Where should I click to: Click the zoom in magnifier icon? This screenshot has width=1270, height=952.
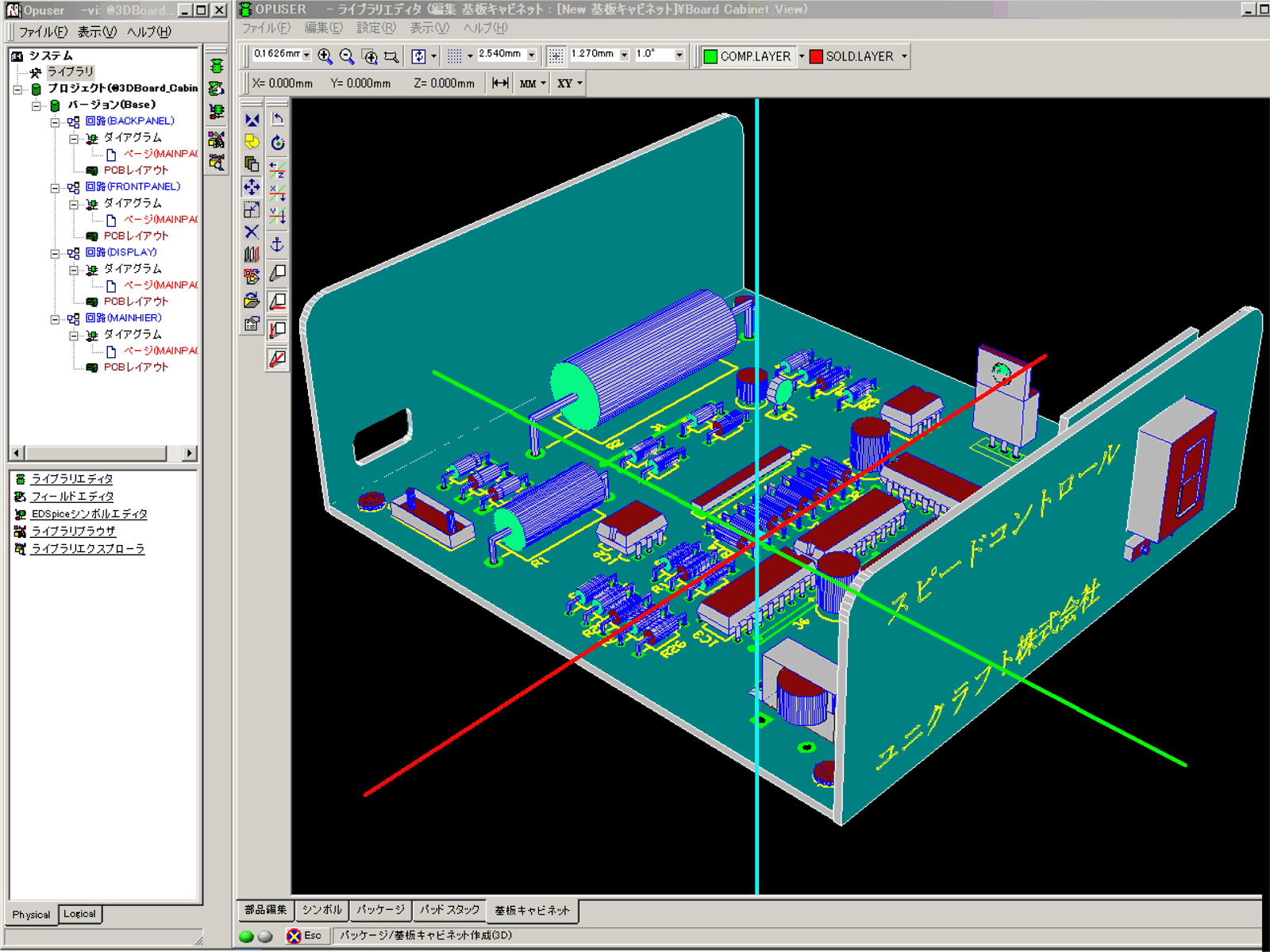(325, 56)
